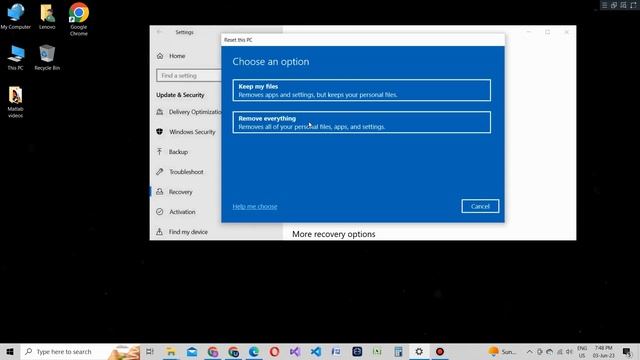
Task: Click the Settings back arrow
Action: 160,32
